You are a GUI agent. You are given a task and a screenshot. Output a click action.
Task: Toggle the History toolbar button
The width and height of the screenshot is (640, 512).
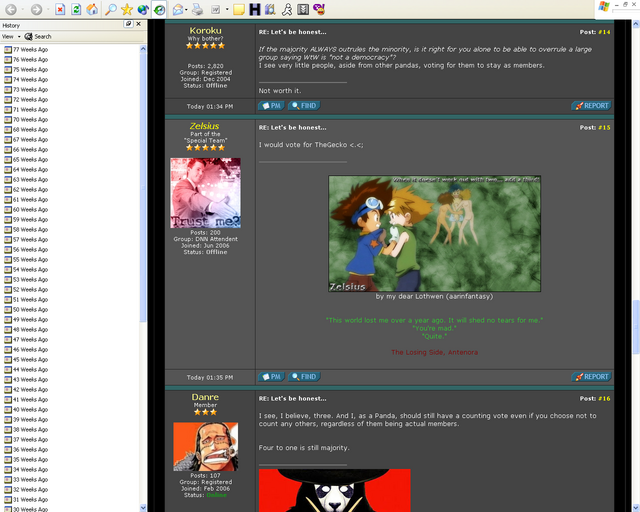(x=159, y=9)
